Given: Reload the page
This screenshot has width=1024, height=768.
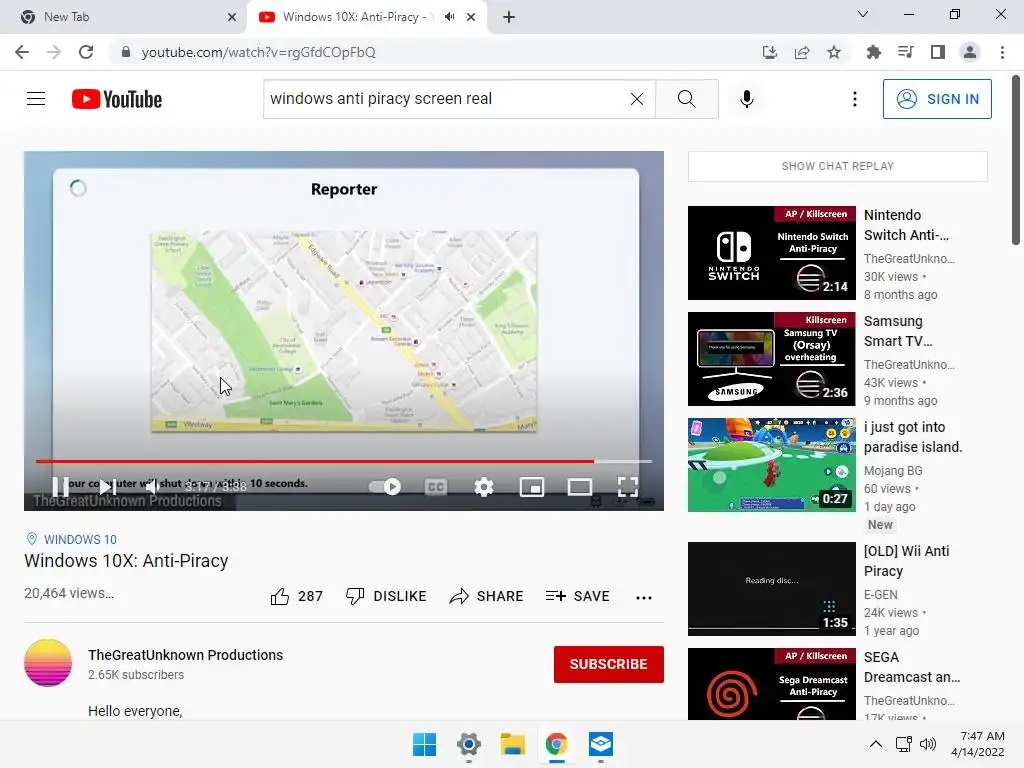Looking at the screenshot, I should point(86,52).
